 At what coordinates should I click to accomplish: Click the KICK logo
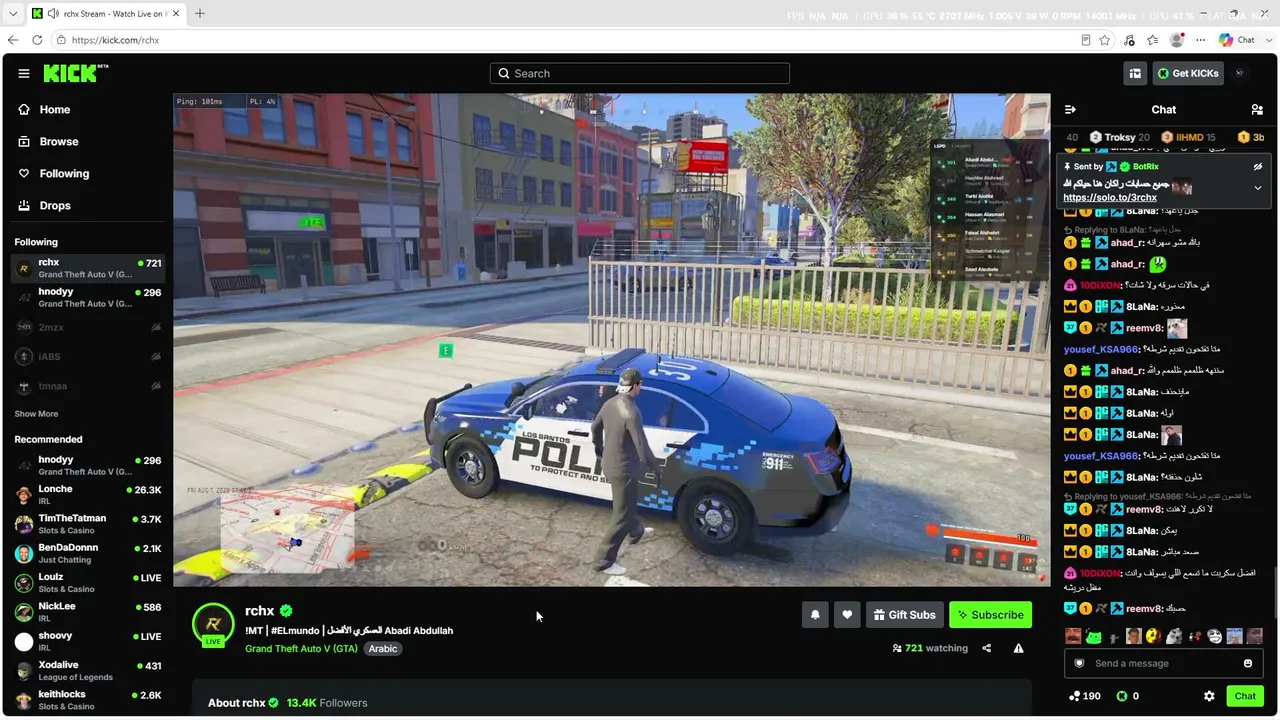(75, 73)
